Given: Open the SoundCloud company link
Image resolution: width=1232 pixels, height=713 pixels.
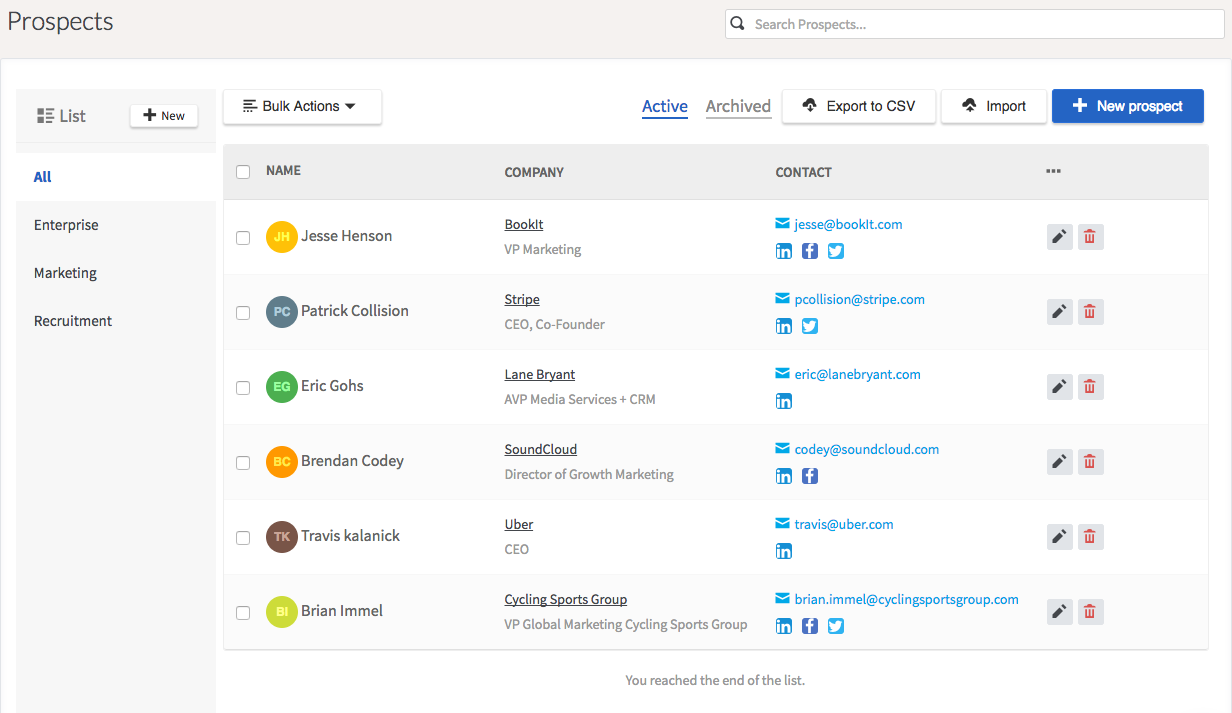Looking at the screenshot, I should pos(540,450).
